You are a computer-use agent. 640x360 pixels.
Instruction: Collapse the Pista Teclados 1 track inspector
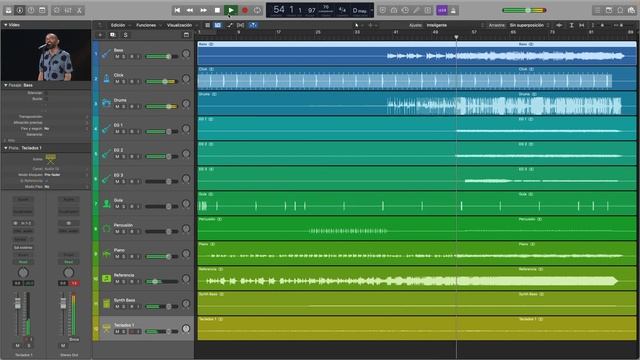pyautogui.click(x=5, y=148)
